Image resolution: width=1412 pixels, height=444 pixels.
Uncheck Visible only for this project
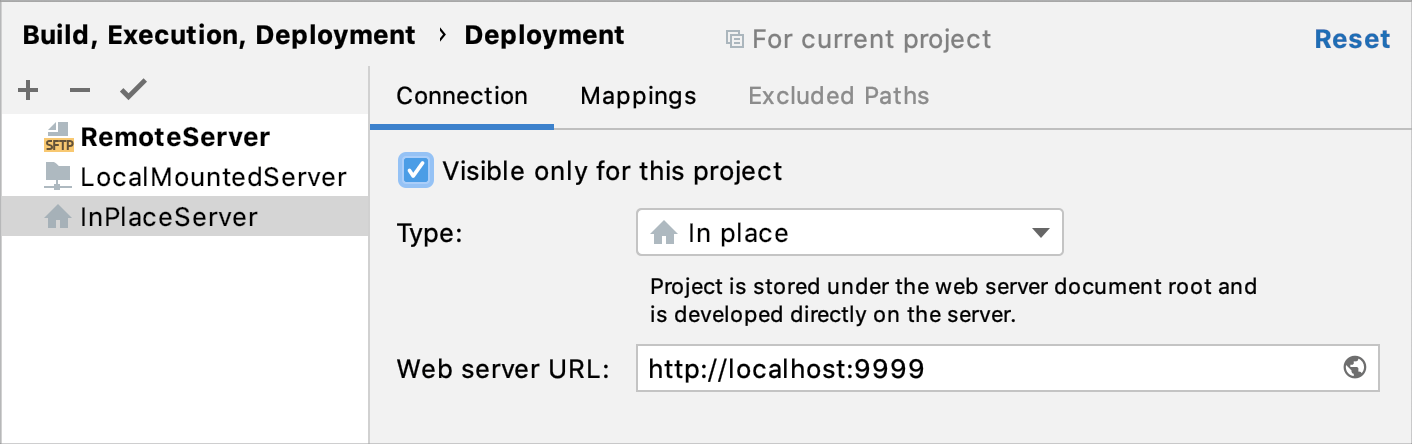[x=416, y=170]
